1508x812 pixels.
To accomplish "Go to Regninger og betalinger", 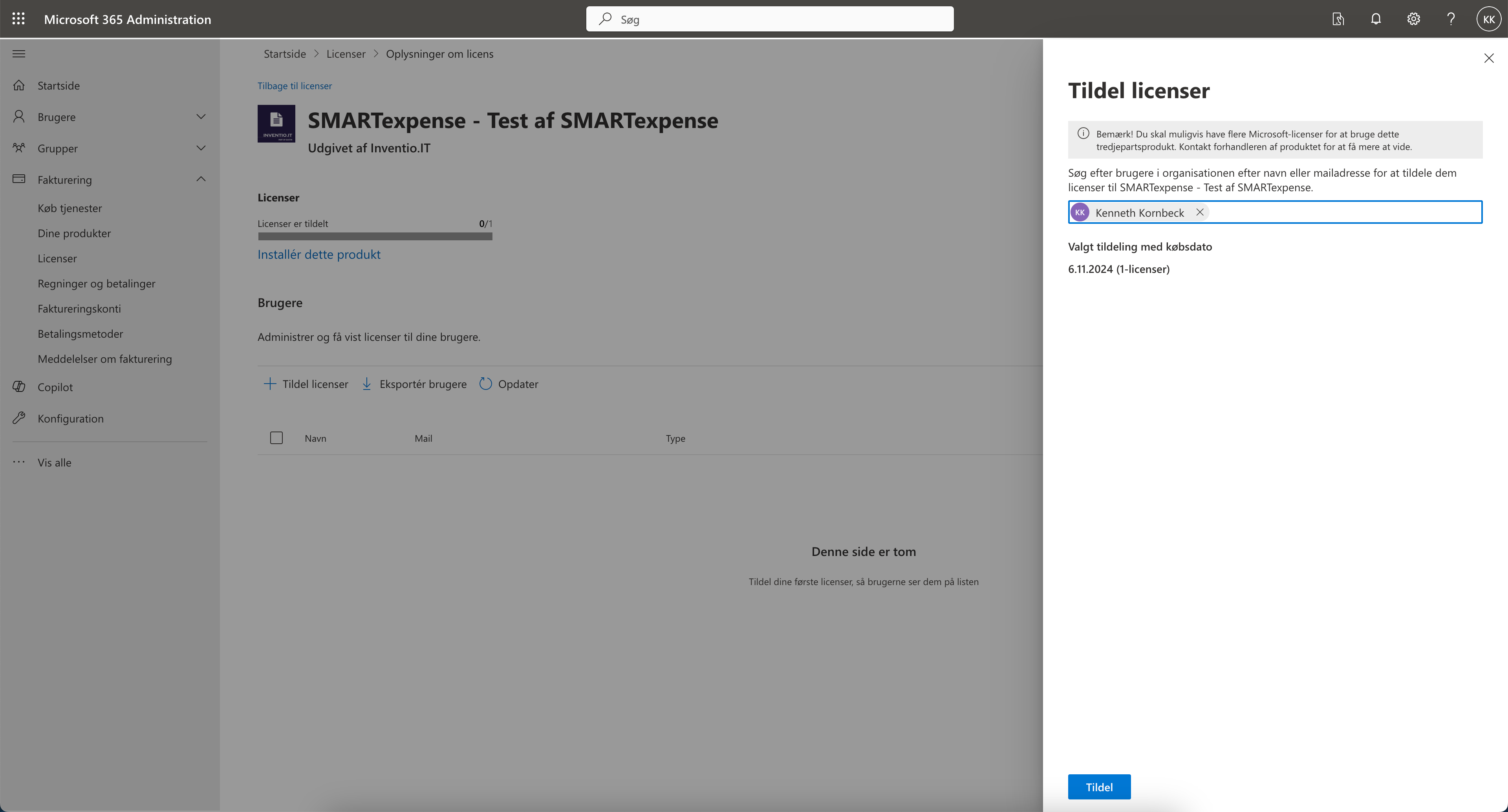I will pos(97,283).
